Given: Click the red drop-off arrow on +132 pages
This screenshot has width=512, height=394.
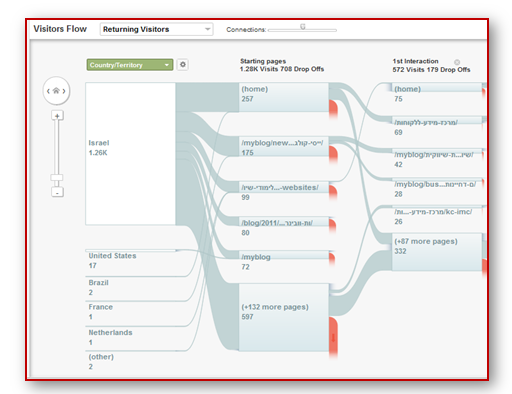Looking at the screenshot, I should tap(333, 338).
